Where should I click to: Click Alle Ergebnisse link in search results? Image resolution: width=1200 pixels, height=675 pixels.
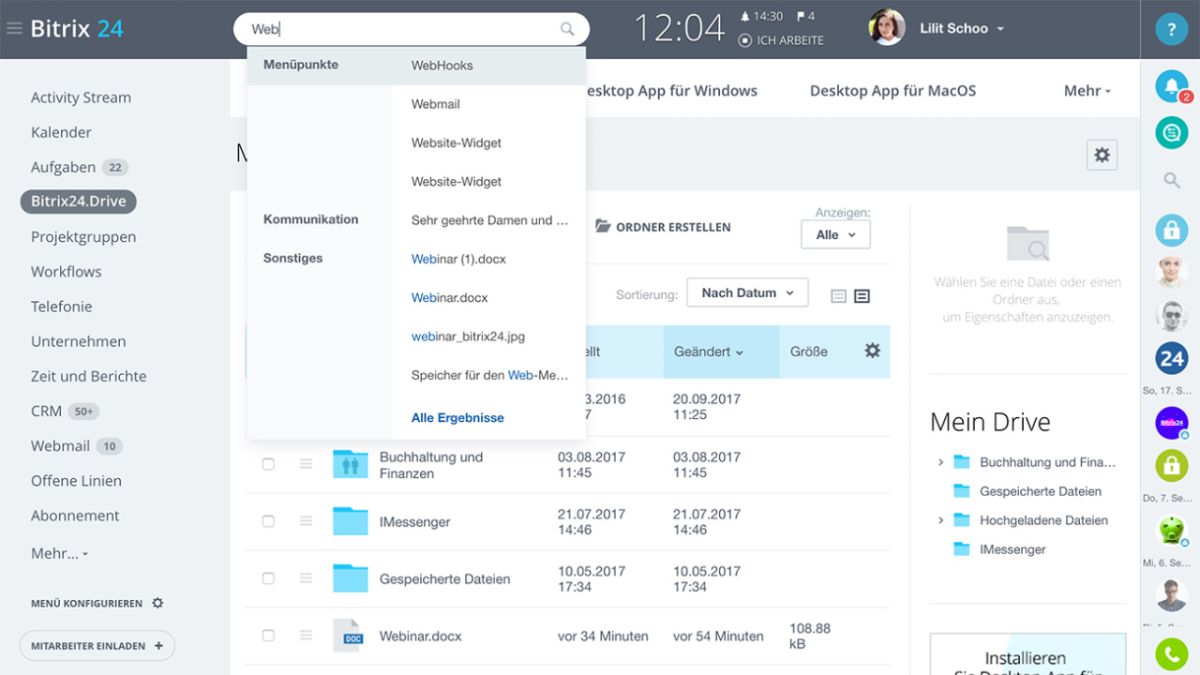click(x=457, y=418)
